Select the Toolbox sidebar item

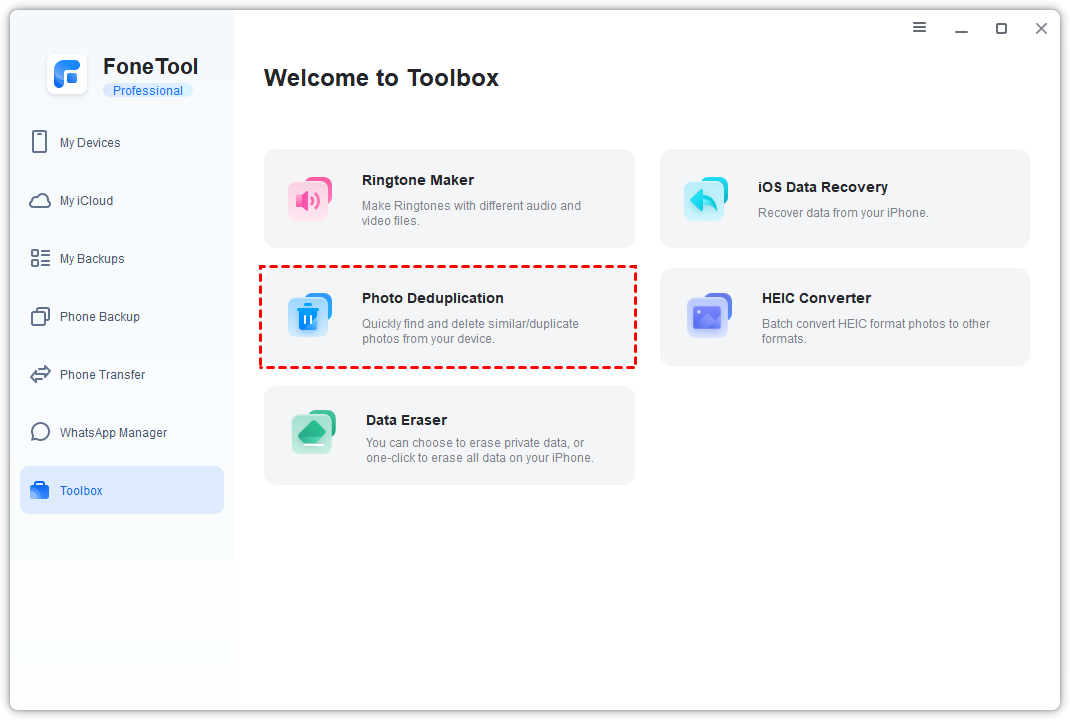point(121,490)
